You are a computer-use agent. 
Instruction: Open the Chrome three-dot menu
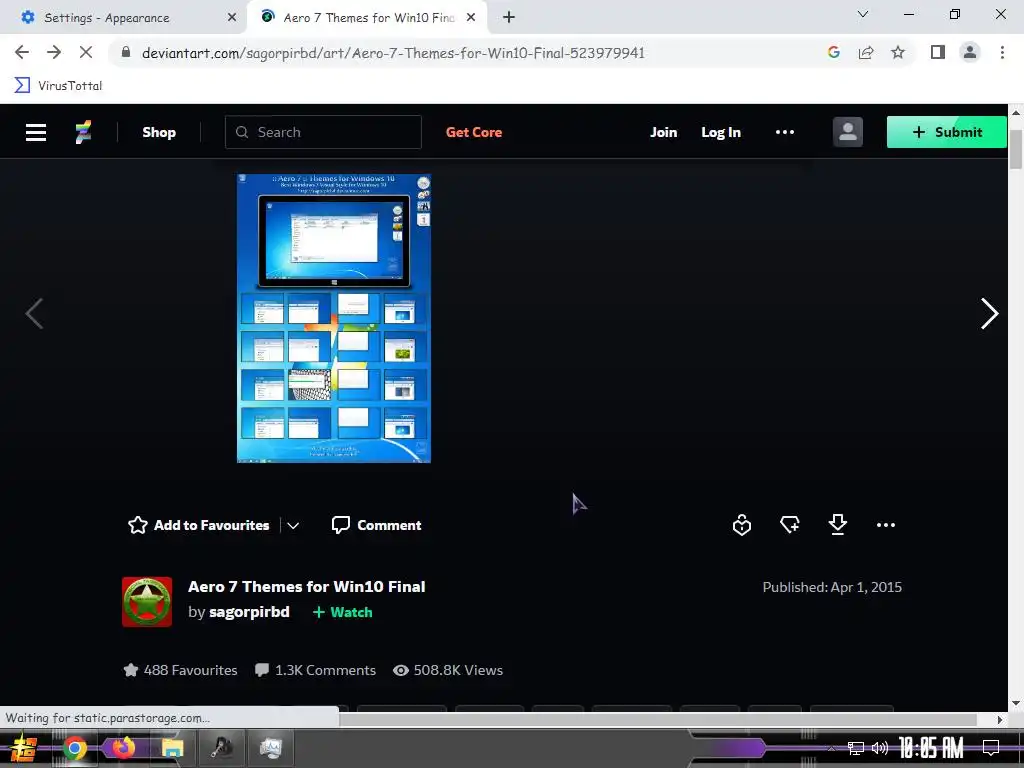[1002, 52]
